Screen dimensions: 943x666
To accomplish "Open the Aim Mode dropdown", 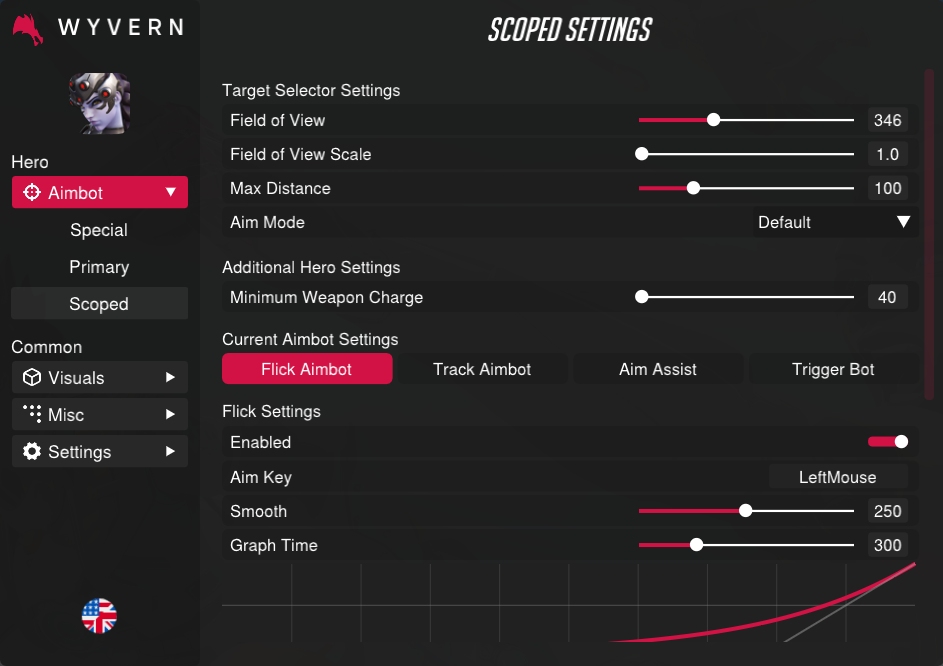I will tap(834, 222).
